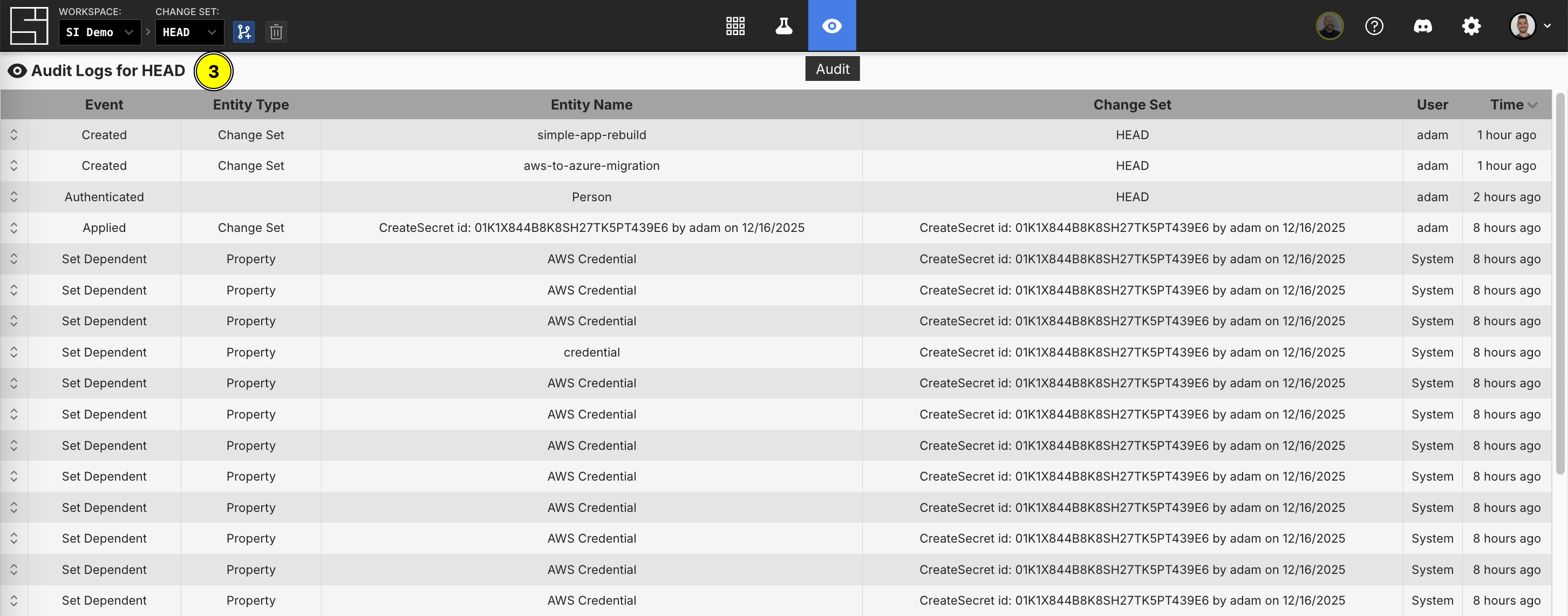Click the System Initiative logo
Screen dimensions: 1568x616
point(28,25)
